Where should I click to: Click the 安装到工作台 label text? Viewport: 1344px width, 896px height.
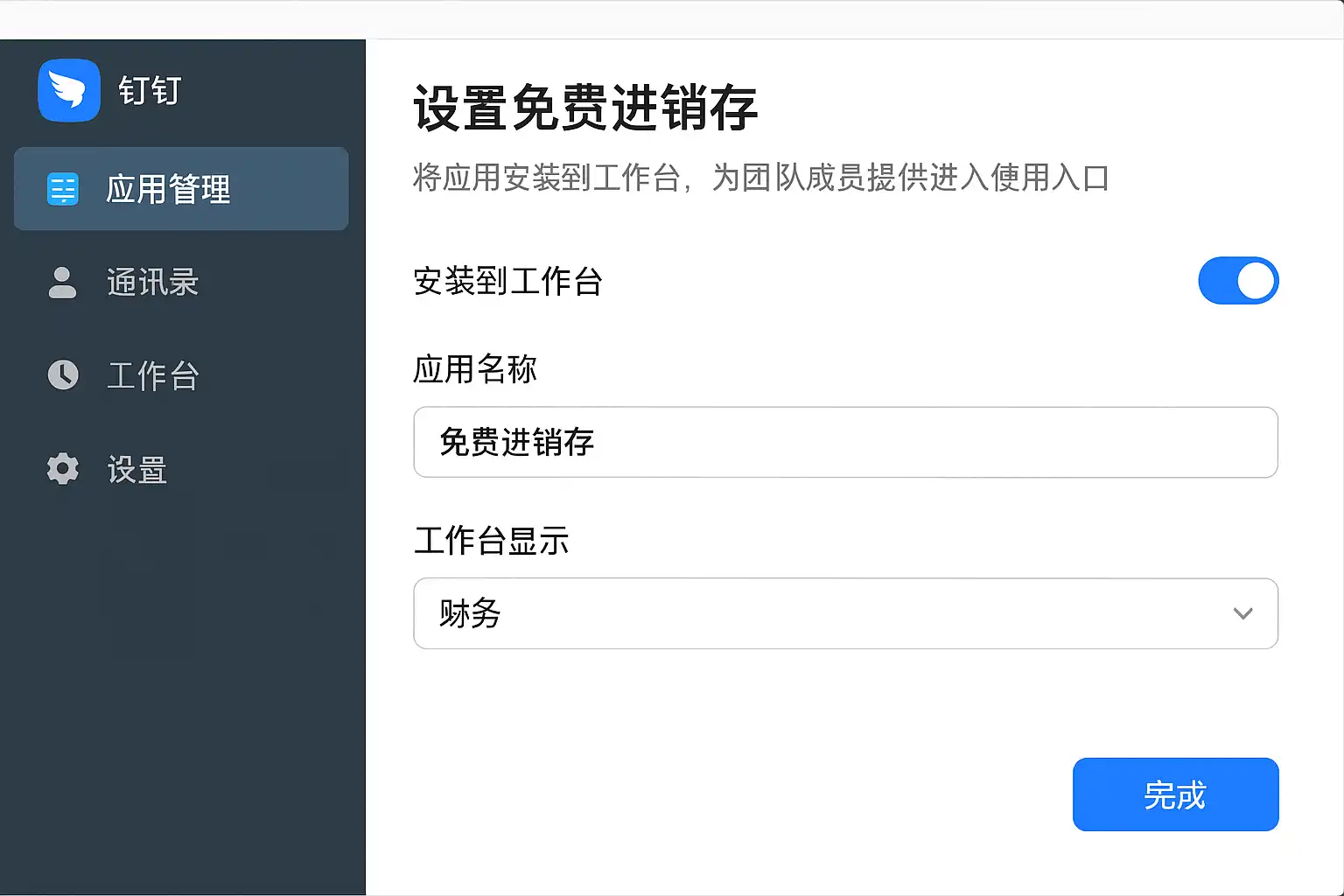click(x=507, y=282)
